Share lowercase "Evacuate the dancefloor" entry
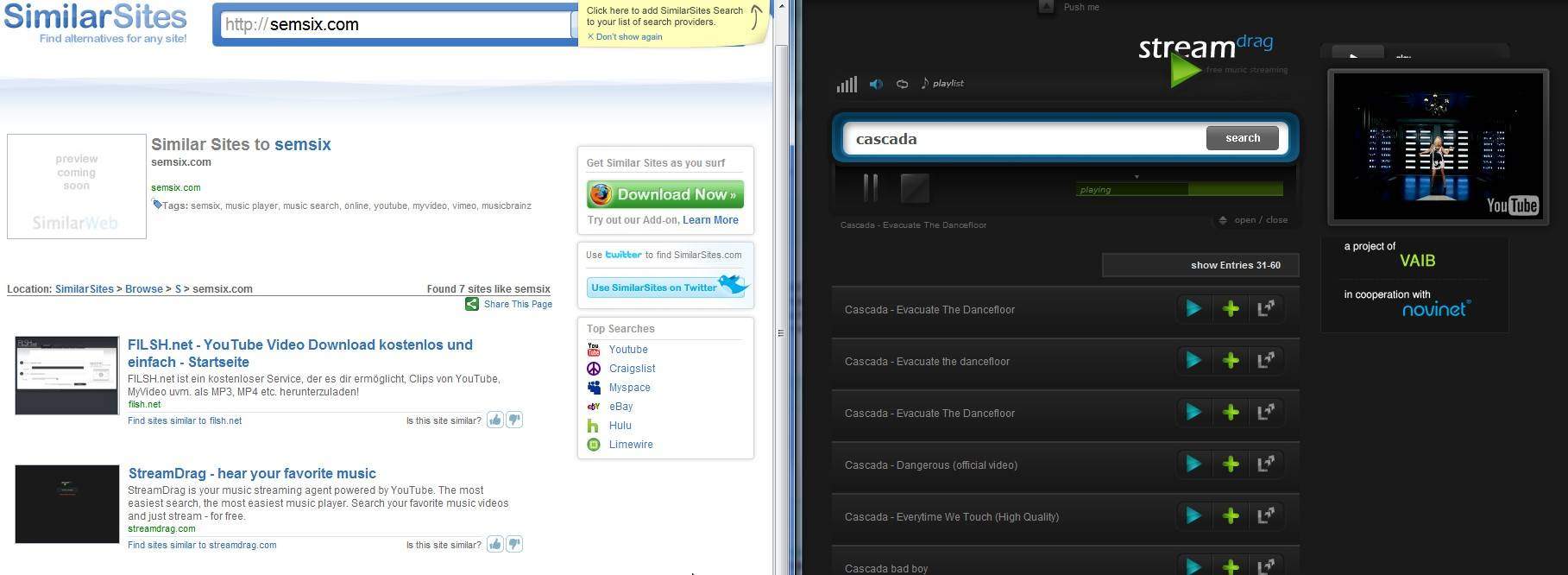Viewport: 1568px width, 575px height. (1266, 360)
